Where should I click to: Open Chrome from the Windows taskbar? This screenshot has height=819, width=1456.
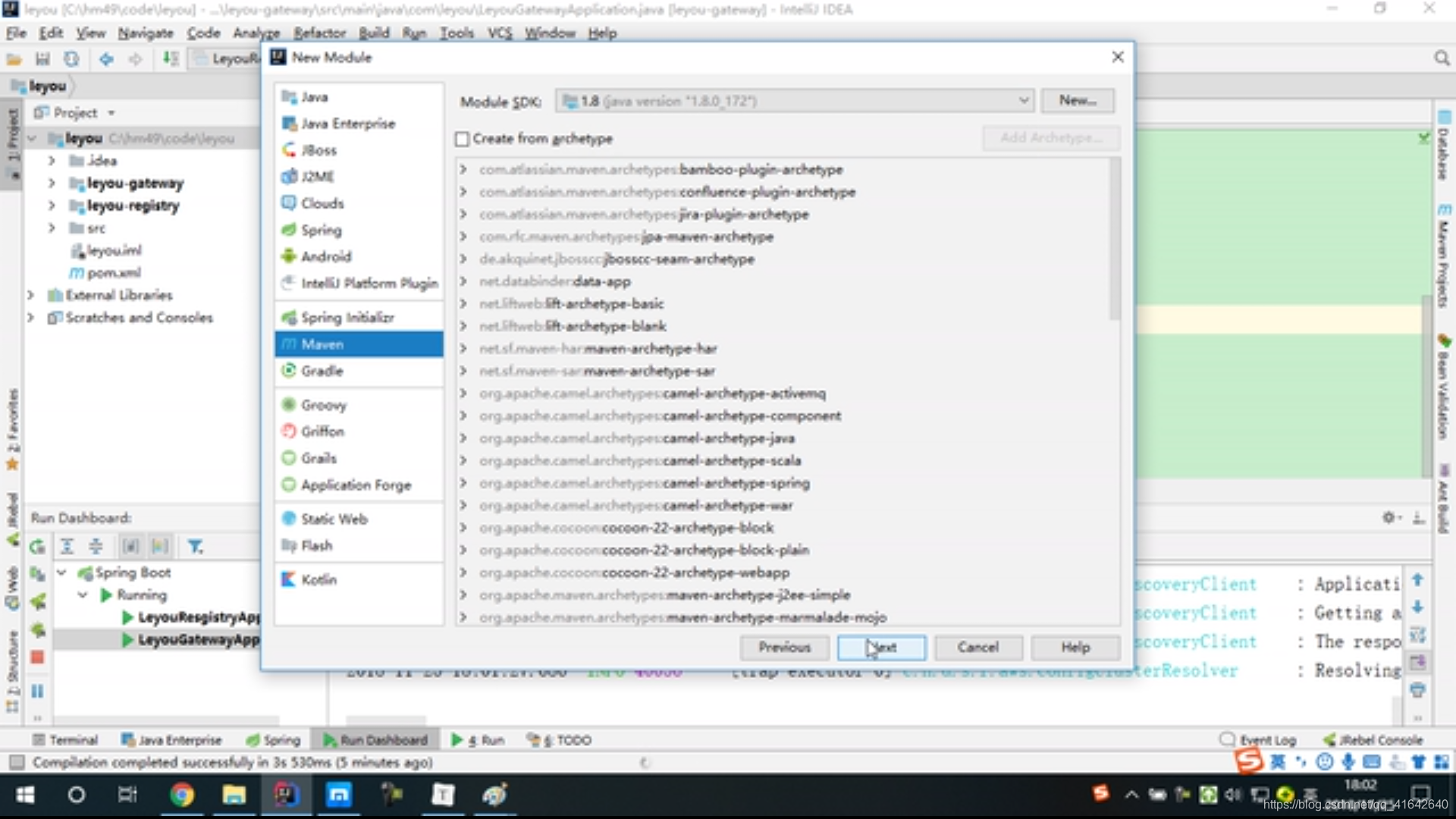pyautogui.click(x=181, y=795)
